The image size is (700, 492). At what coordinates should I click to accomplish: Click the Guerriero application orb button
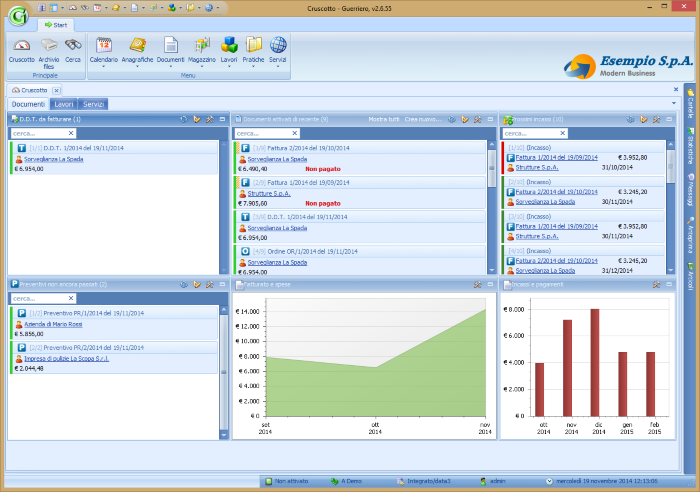tap(18, 16)
